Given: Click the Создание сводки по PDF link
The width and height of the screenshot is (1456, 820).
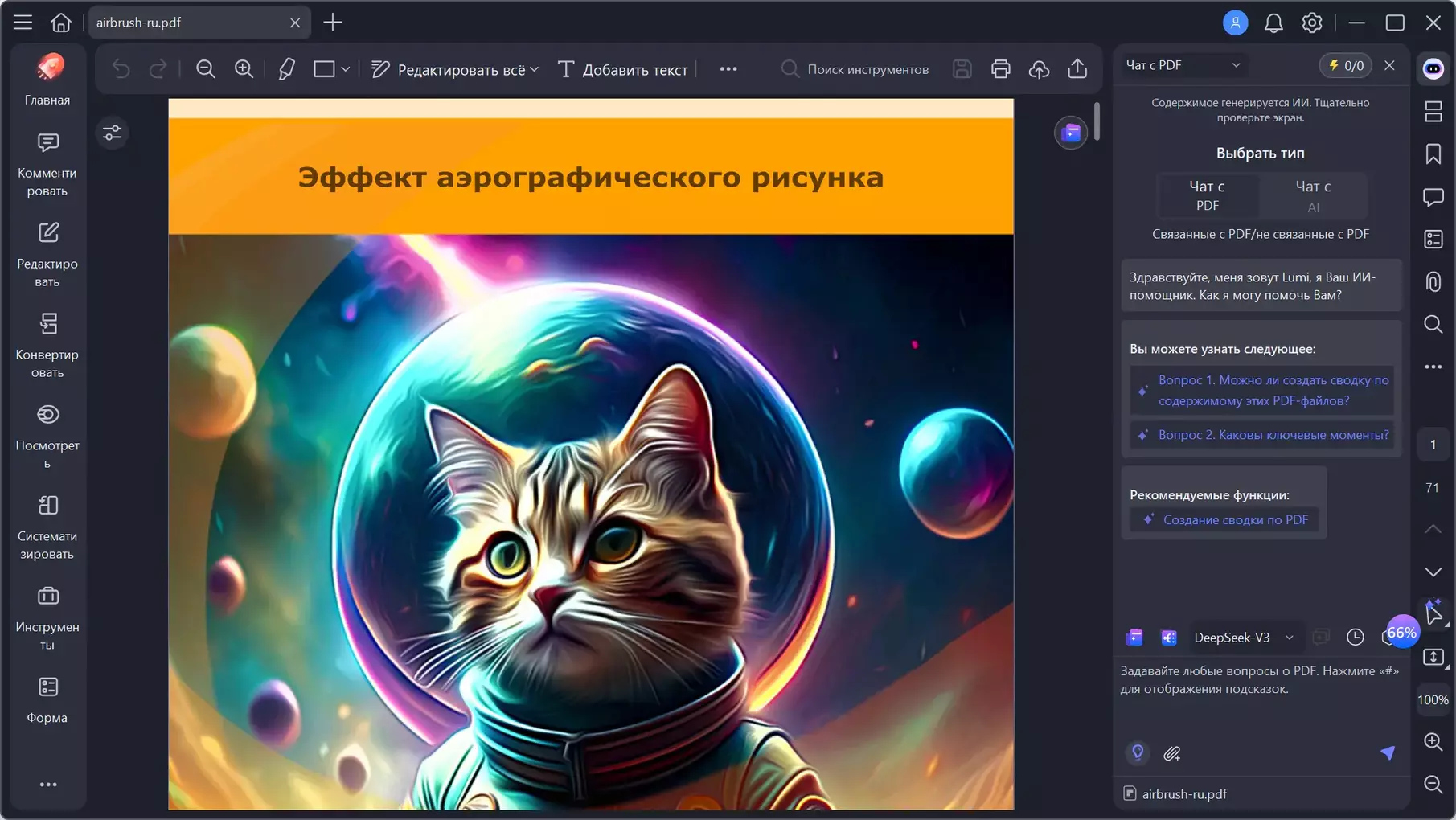Looking at the screenshot, I should (x=1235, y=519).
